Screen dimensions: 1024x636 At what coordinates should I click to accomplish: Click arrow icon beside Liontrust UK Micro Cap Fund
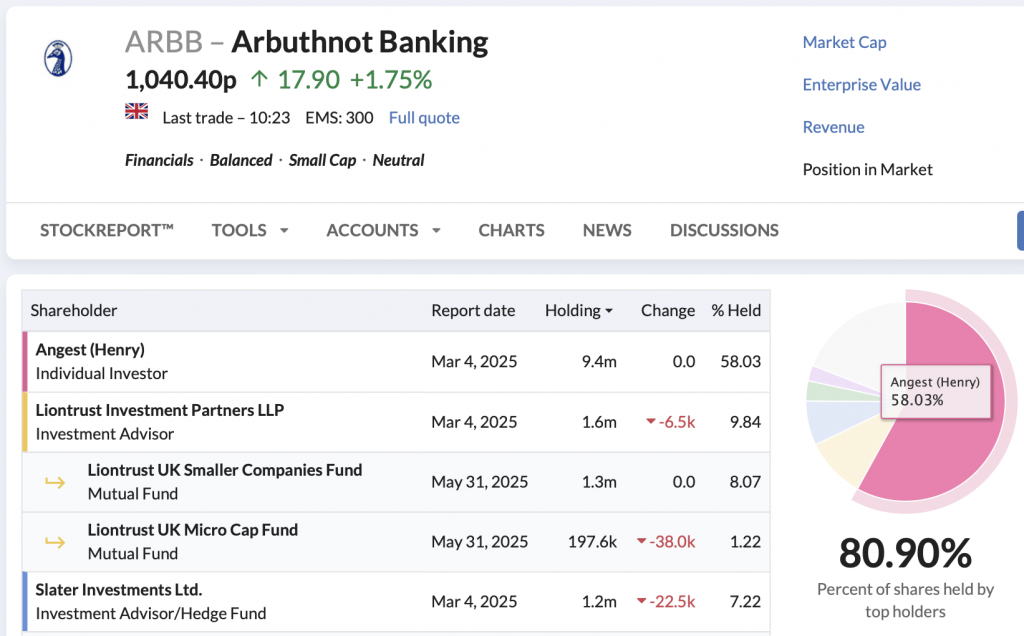(56, 542)
